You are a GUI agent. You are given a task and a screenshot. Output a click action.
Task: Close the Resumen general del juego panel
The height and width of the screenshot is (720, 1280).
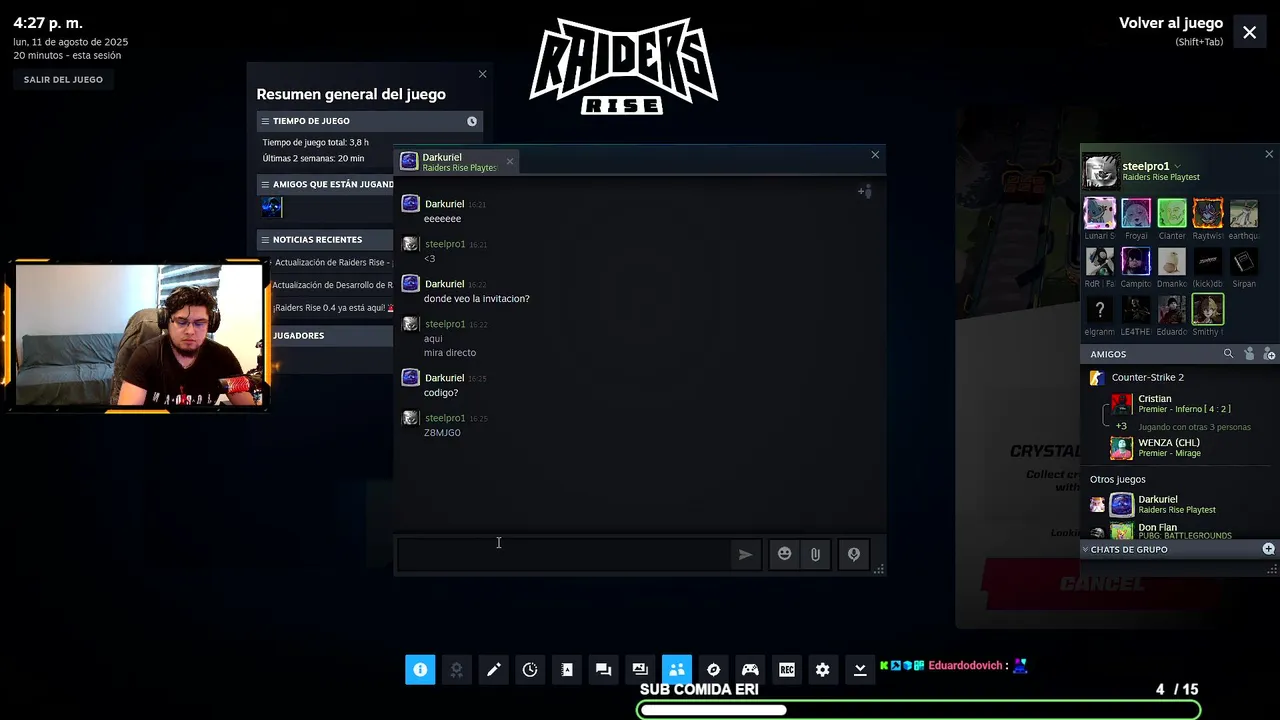click(x=482, y=74)
